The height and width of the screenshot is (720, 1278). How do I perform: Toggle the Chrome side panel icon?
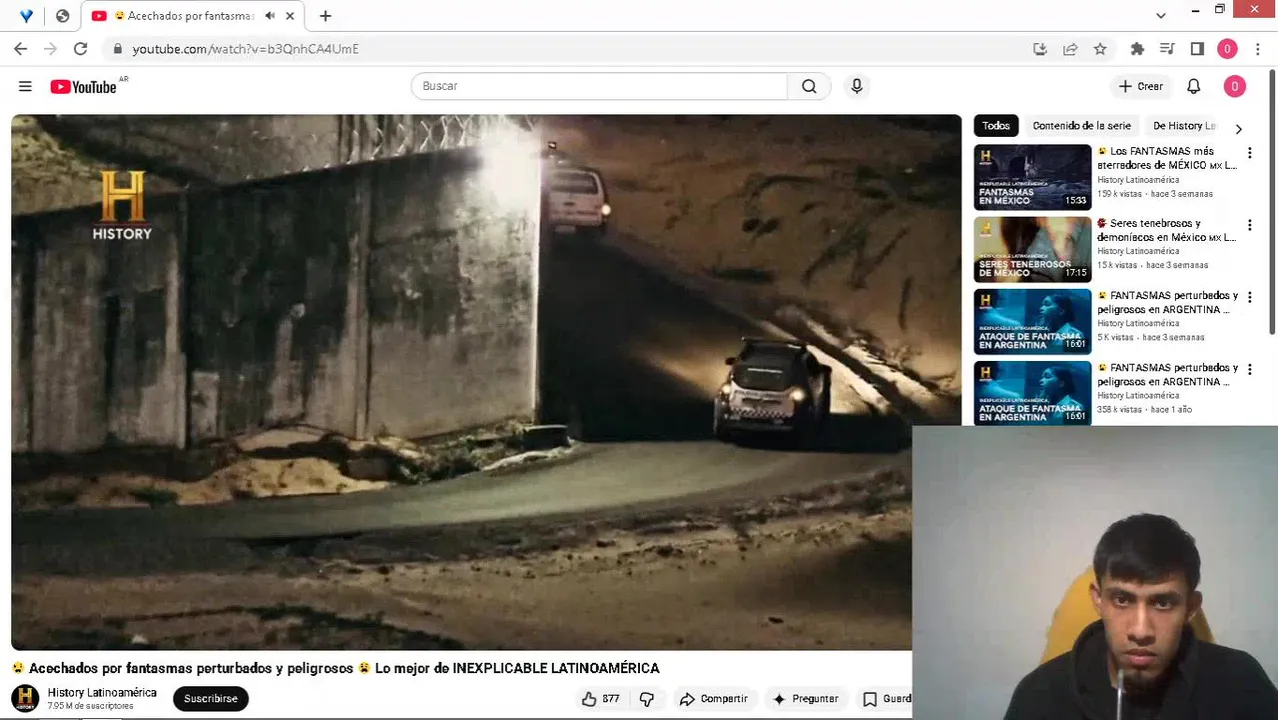[1197, 49]
